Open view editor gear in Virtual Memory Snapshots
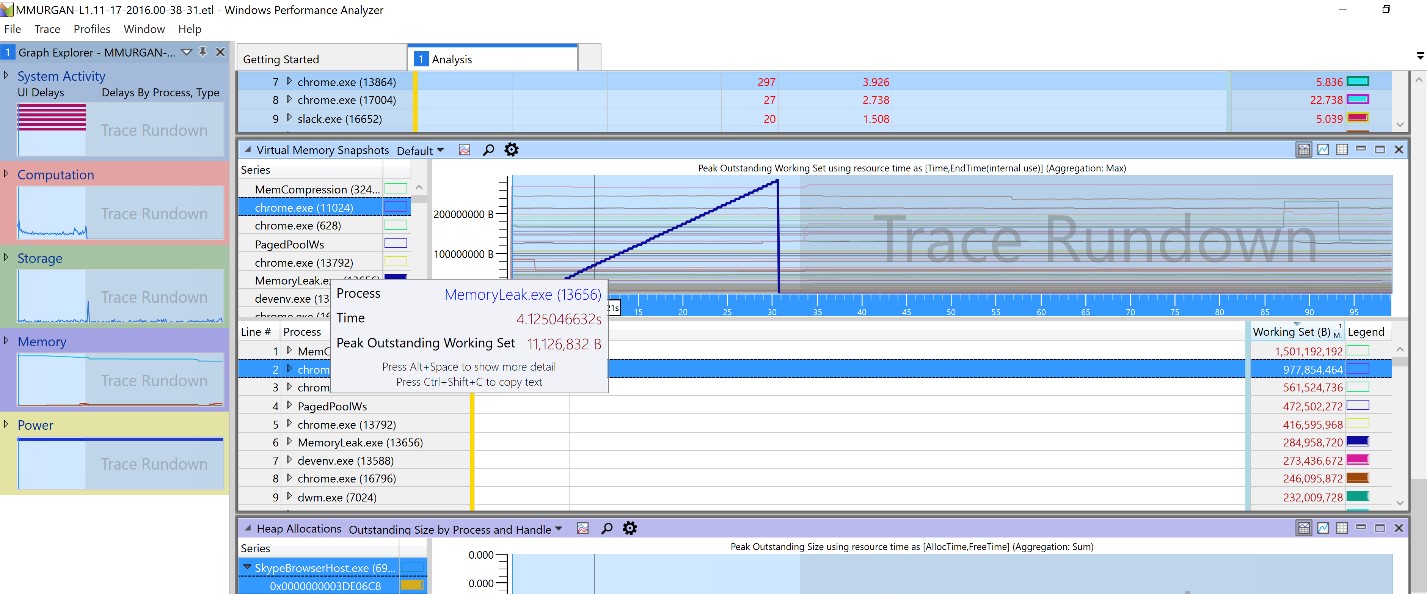Image resolution: width=1427 pixels, height=594 pixels. pyautogui.click(x=511, y=150)
